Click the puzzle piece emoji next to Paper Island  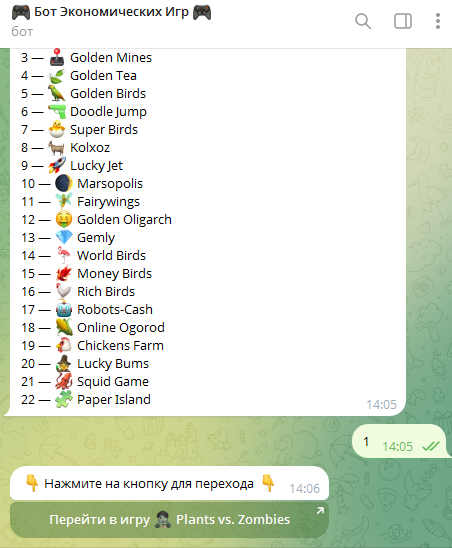tap(64, 400)
